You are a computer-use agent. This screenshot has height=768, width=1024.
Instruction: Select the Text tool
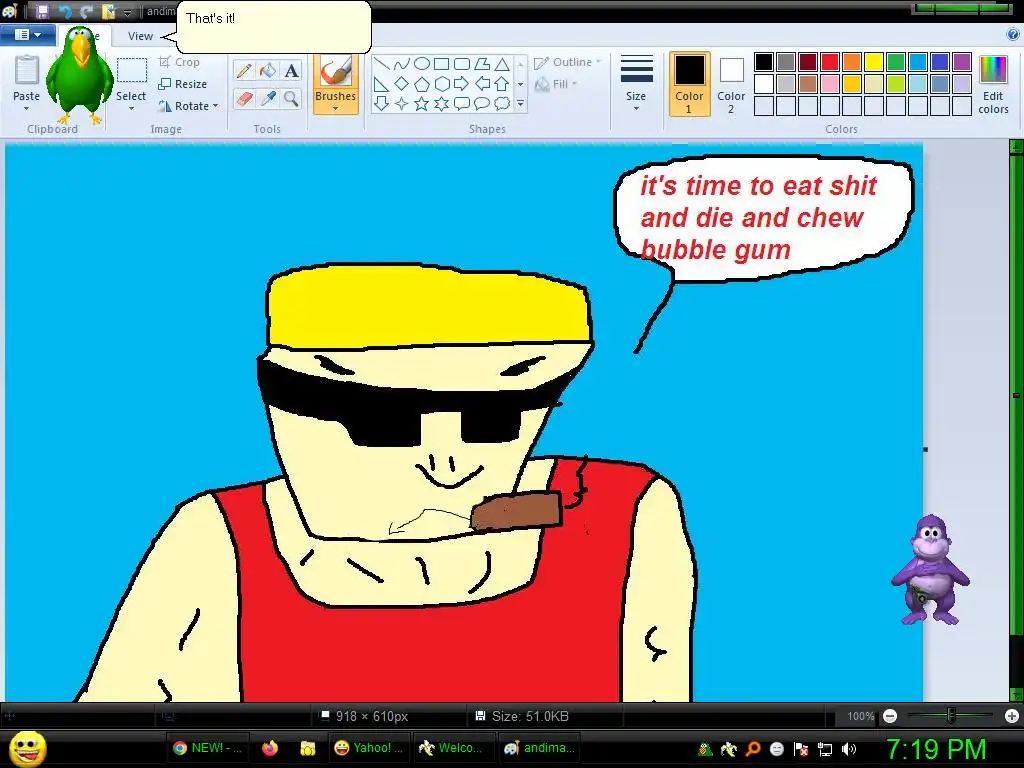click(x=291, y=71)
